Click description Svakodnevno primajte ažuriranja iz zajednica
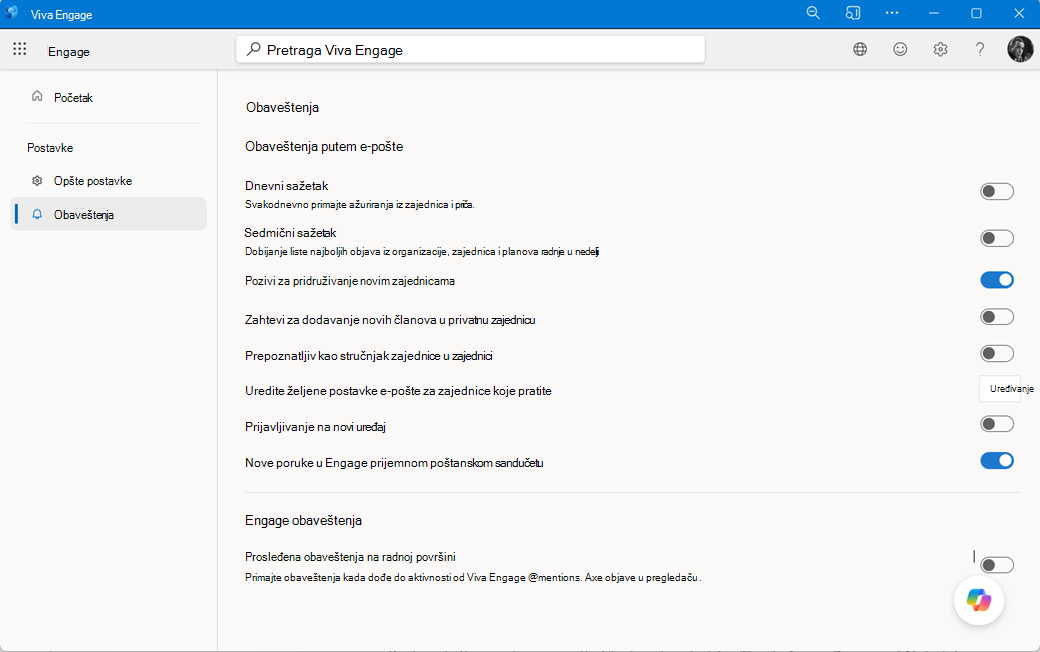The height and width of the screenshot is (652, 1040). point(359,204)
